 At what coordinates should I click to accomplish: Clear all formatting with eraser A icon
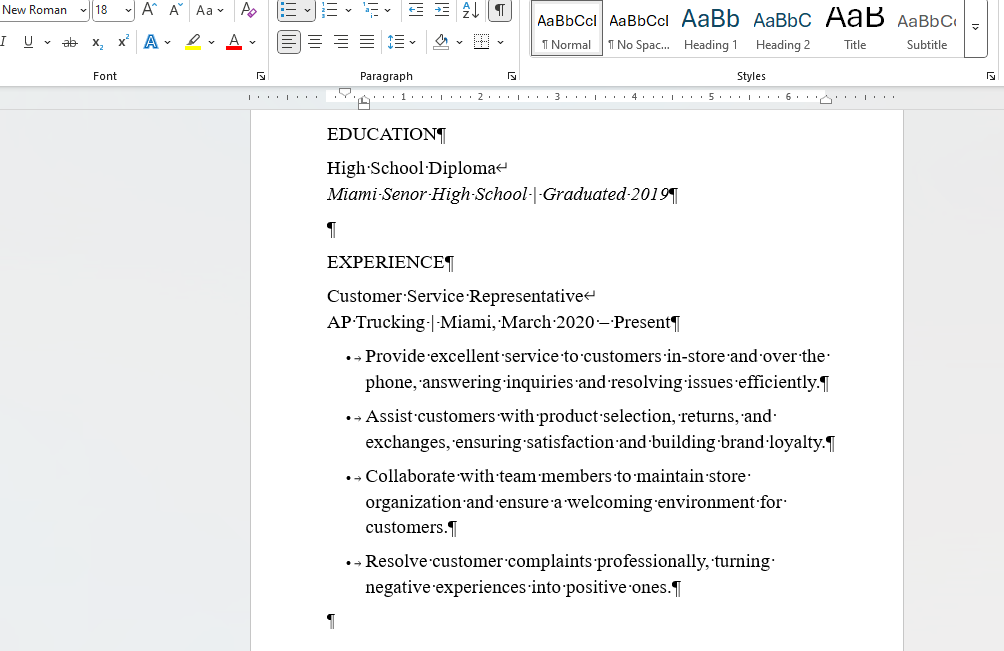[248, 10]
